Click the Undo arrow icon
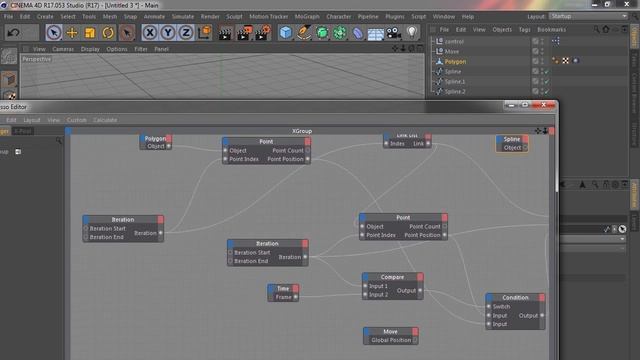The width and height of the screenshot is (640, 360). 13,33
